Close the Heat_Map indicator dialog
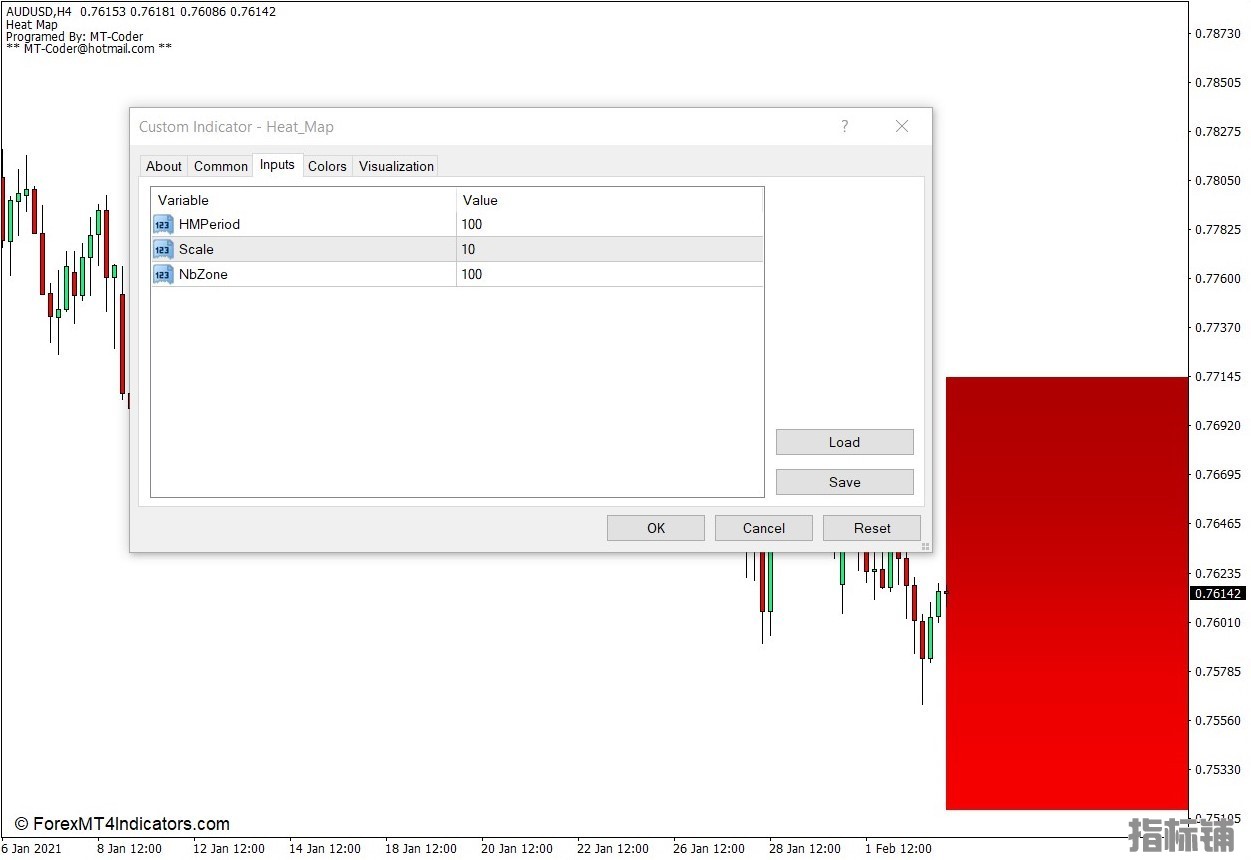The image size is (1251, 860). point(902,126)
